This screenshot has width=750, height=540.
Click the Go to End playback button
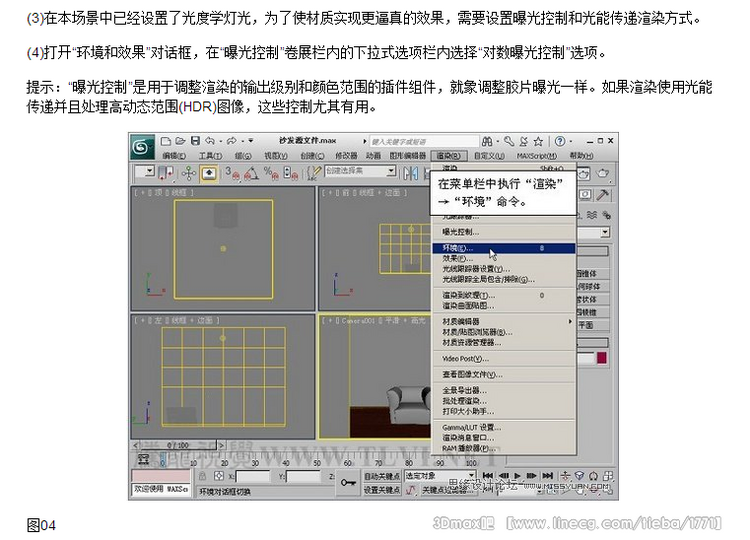(x=547, y=476)
